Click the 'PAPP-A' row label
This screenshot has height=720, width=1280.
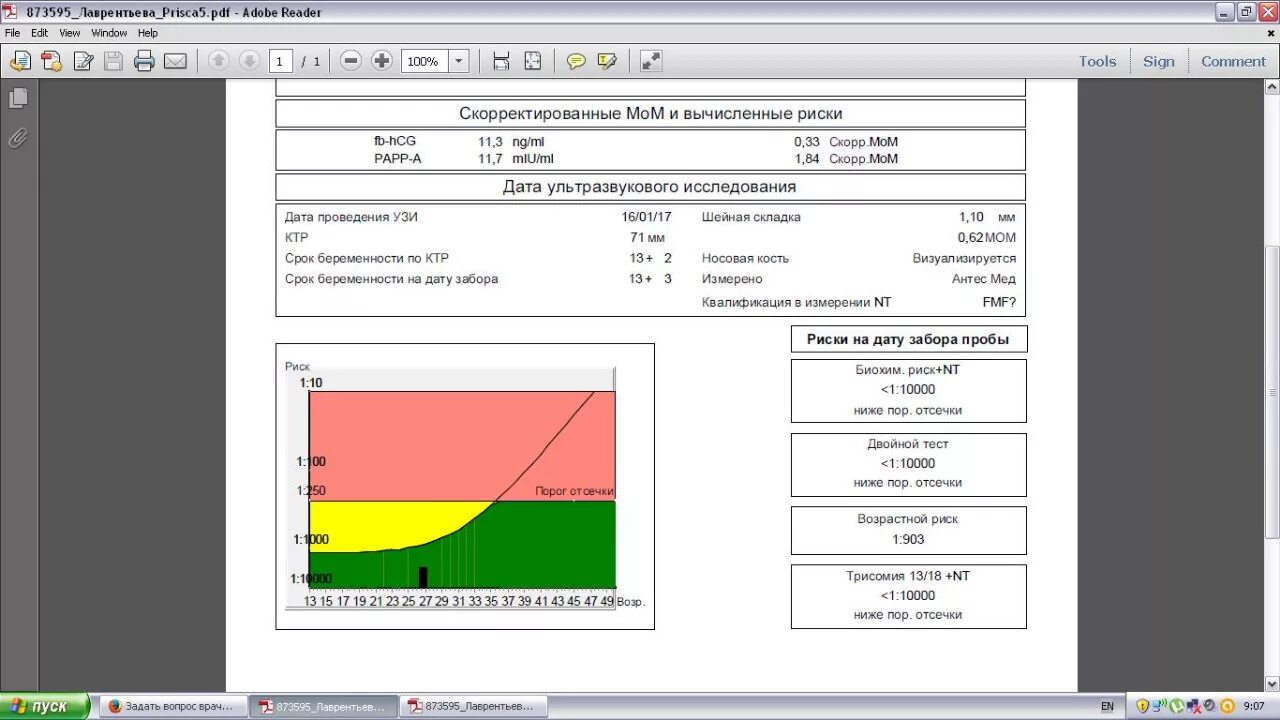(x=398, y=158)
